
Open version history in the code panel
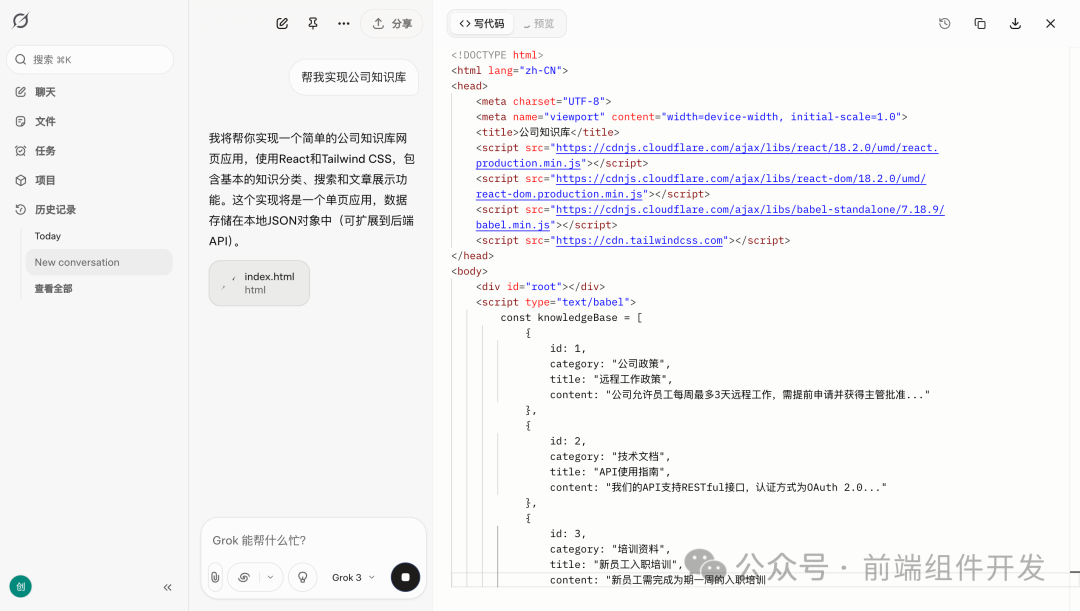944,22
